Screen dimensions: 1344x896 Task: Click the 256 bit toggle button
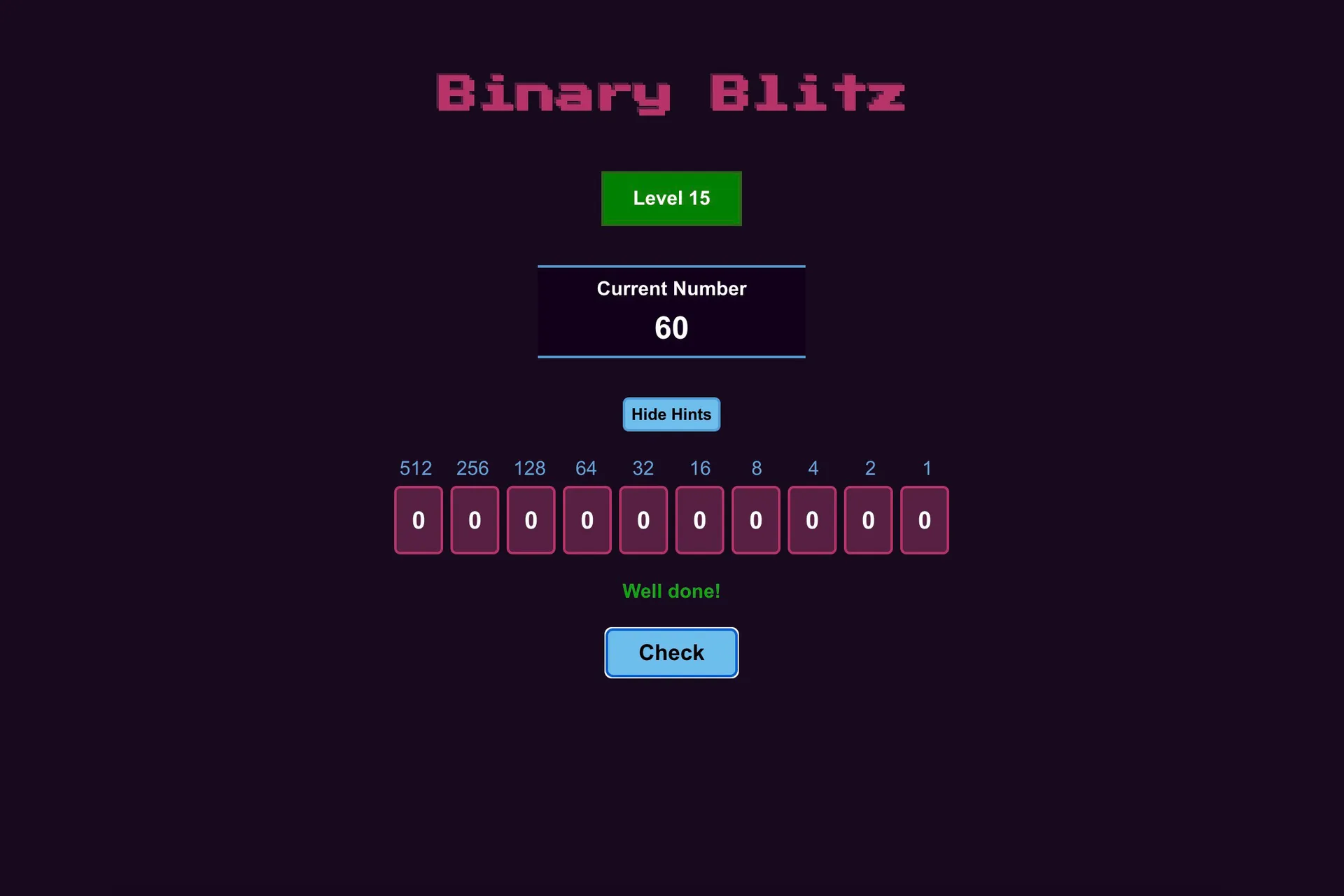click(x=473, y=519)
